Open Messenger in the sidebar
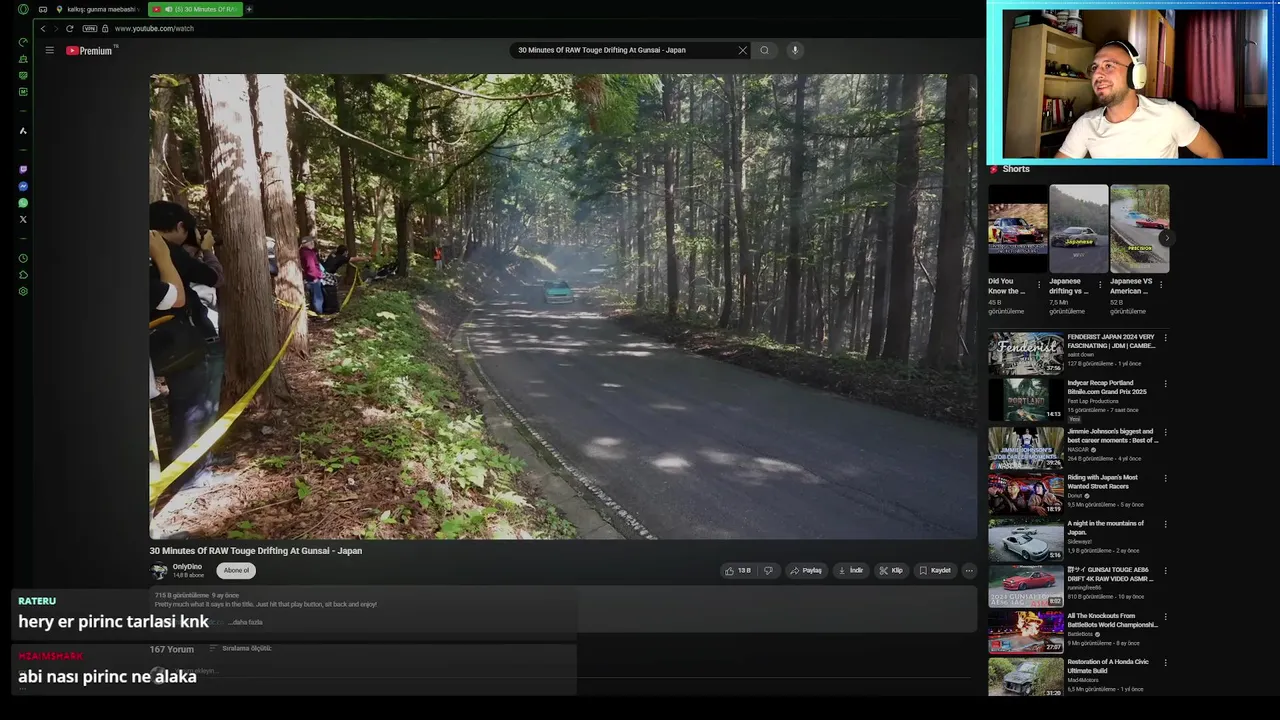This screenshot has height=720, width=1280. click(23, 187)
